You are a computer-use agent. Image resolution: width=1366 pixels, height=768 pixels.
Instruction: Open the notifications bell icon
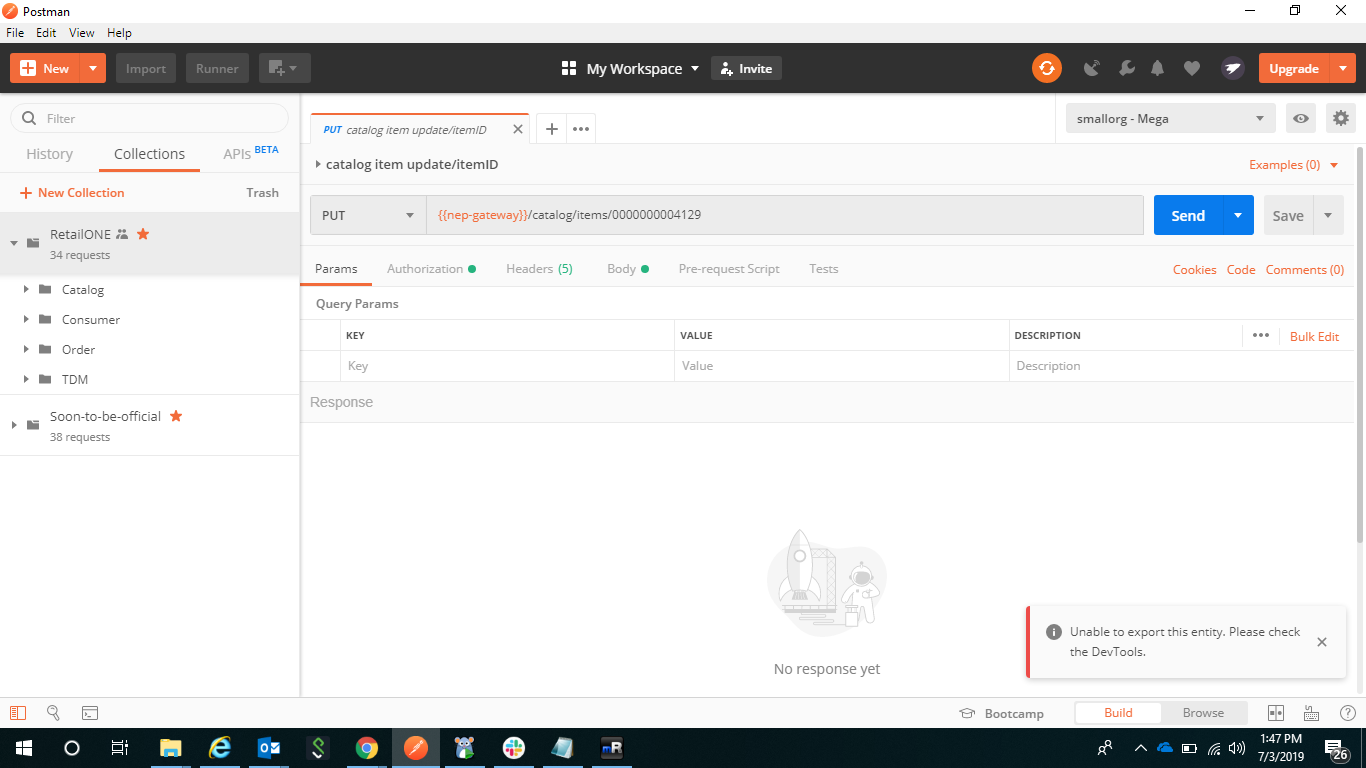(x=1157, y=67)
